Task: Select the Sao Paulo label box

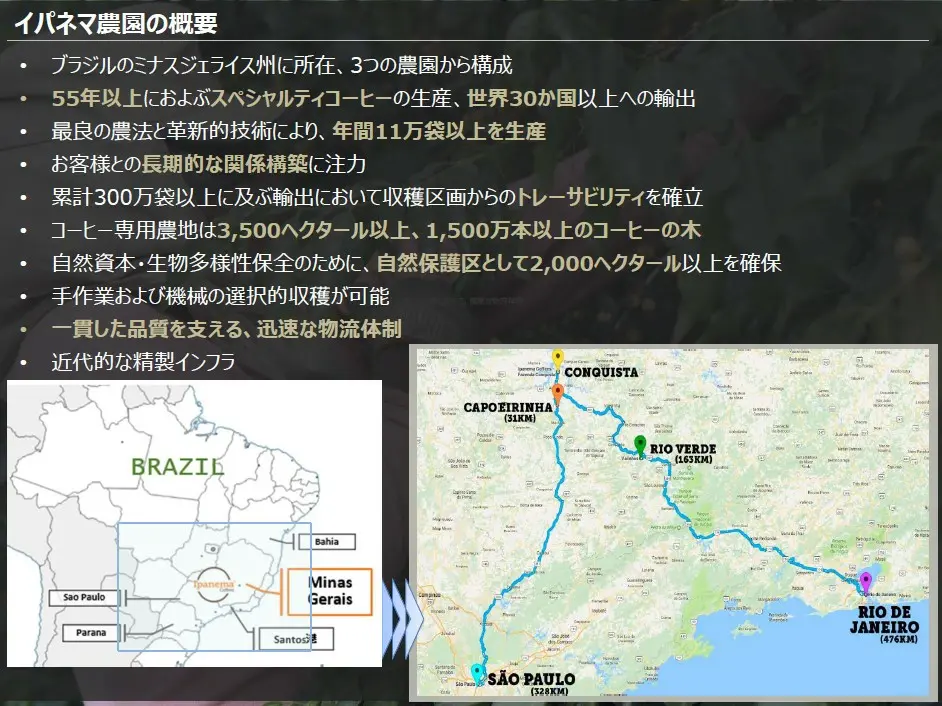Action: coord(84,597)
